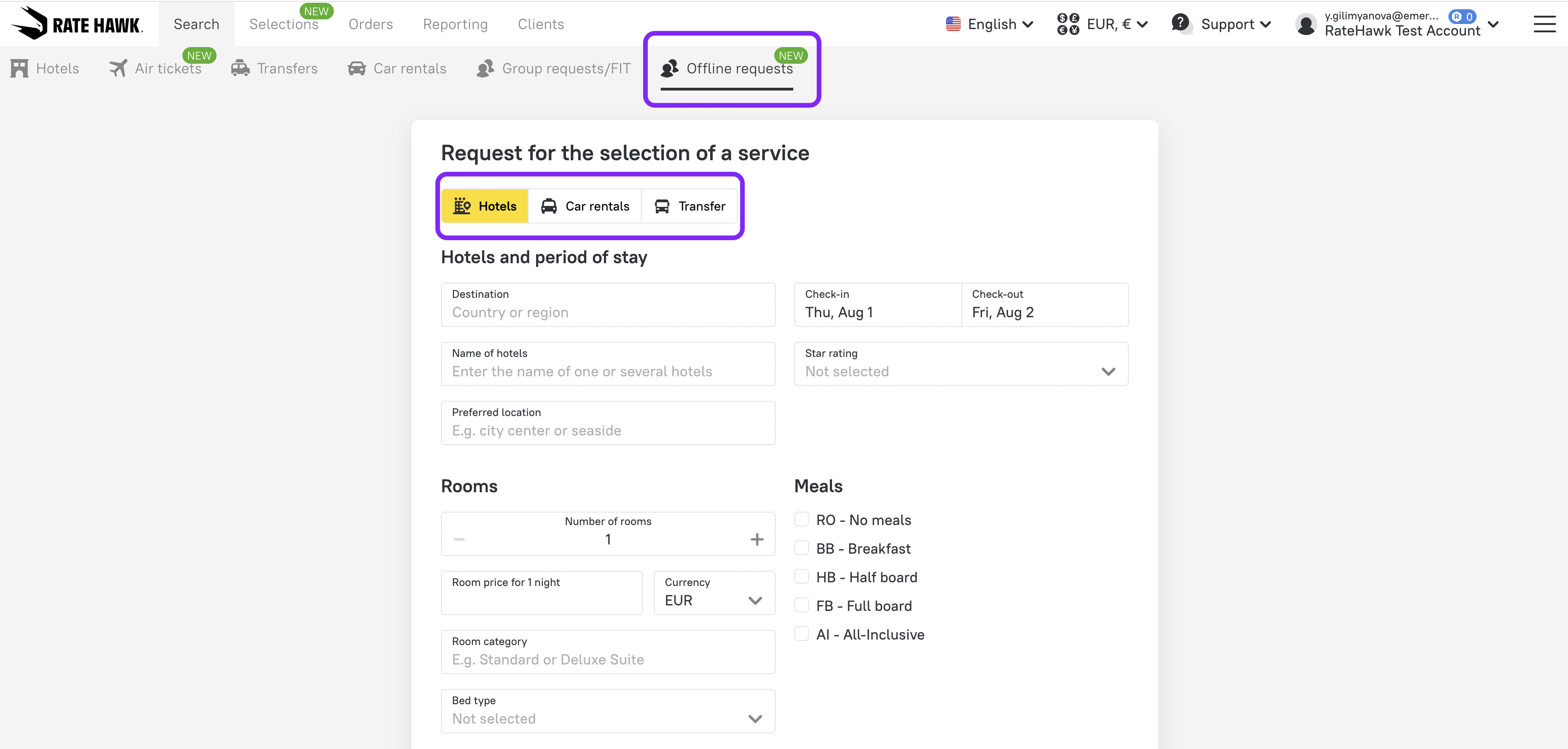Open the Bed type dropdown
1568x749 pixels.
pyautogui.click(x=608, y=711)
